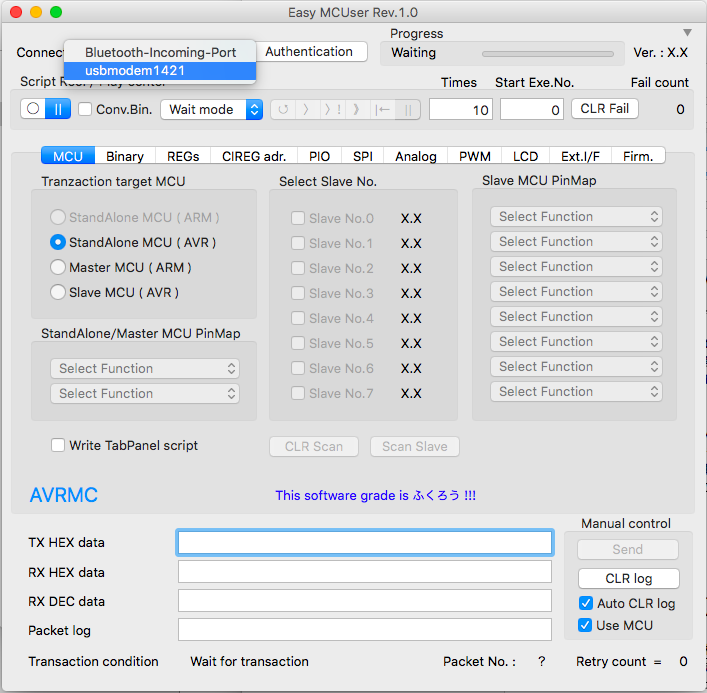Open the third Slave MCU PinMap dropdown
The height and width of the screenshot is (693, 707).
(576, 266)
